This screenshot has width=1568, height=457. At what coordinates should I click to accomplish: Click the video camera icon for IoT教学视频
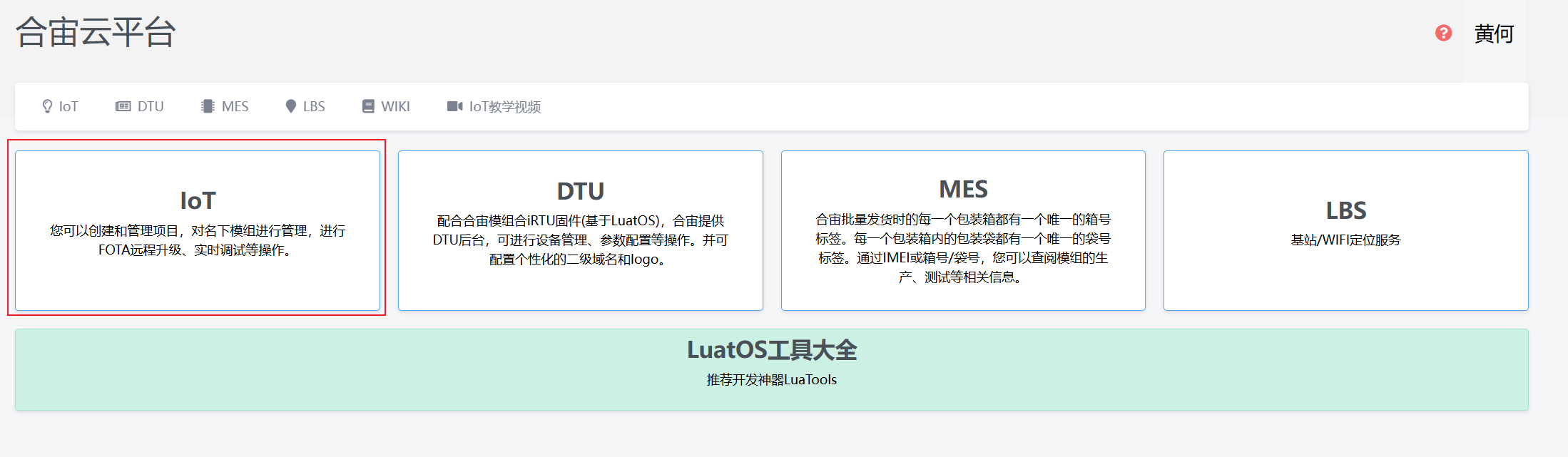tap(454, 106)
